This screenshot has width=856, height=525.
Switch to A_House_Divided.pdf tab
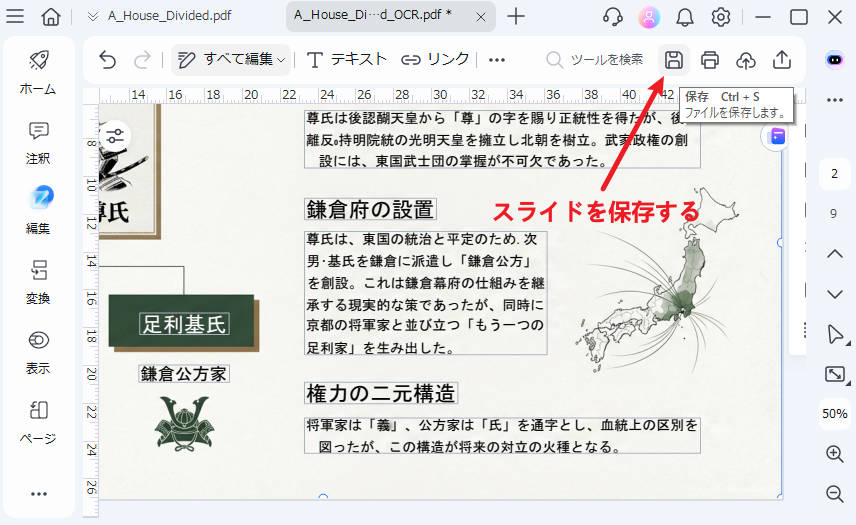tap(169, 16)
